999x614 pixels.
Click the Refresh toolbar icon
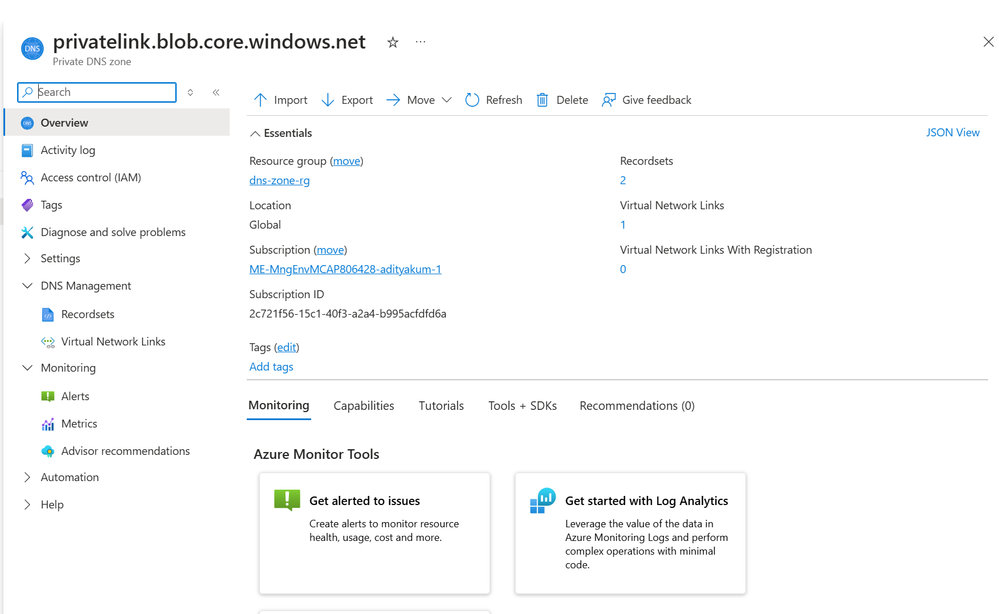point(471,100)
